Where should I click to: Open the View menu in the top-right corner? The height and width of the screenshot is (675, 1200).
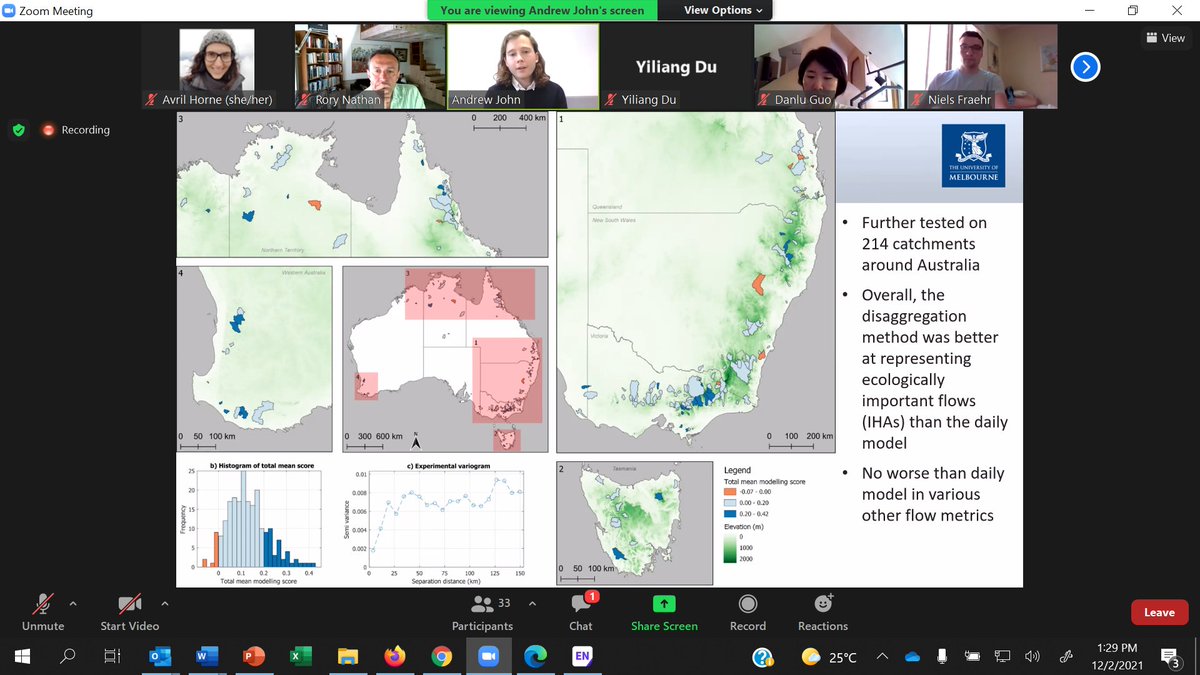1165,37
